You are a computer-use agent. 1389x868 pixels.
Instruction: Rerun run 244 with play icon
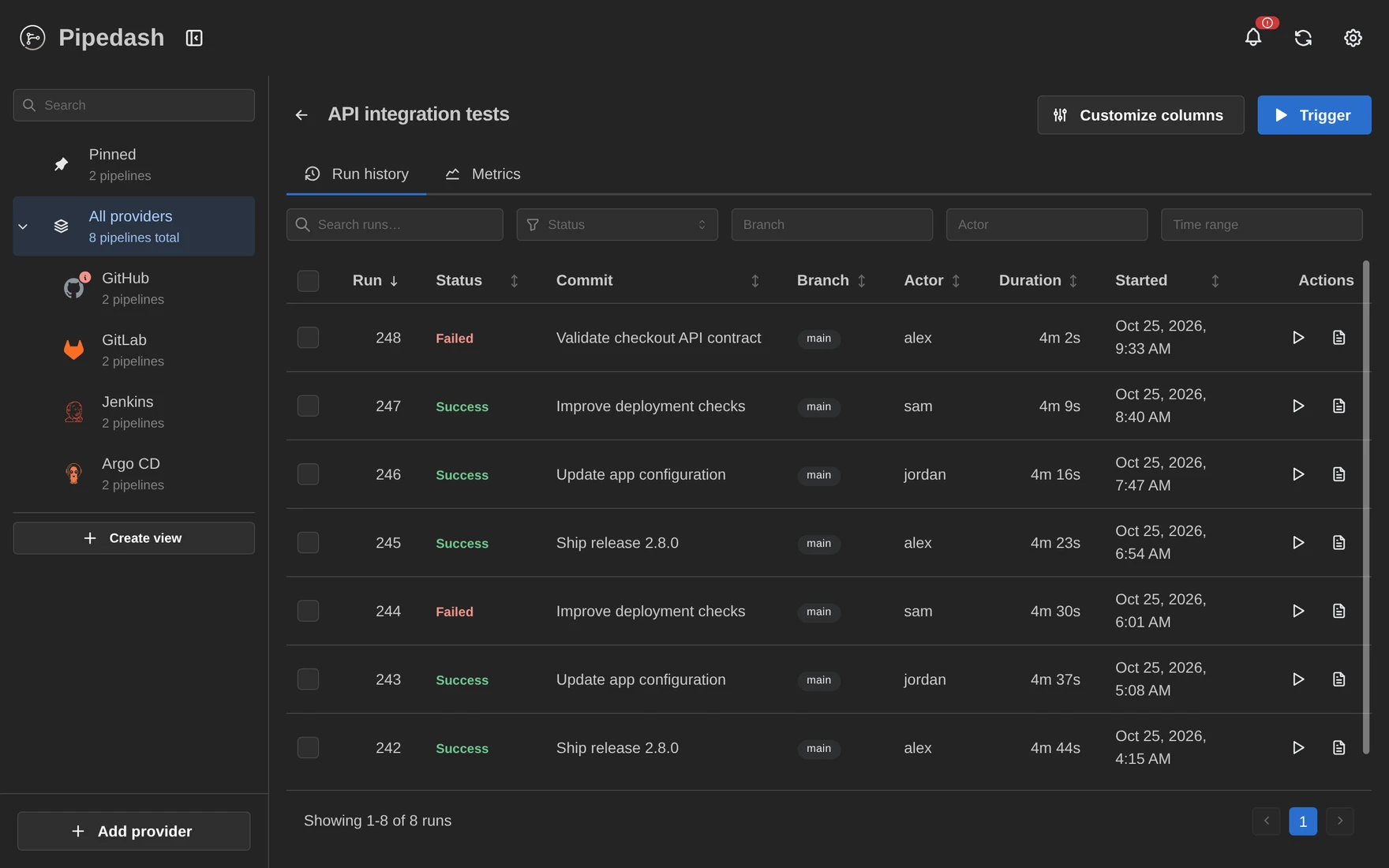pos(1298,611)
